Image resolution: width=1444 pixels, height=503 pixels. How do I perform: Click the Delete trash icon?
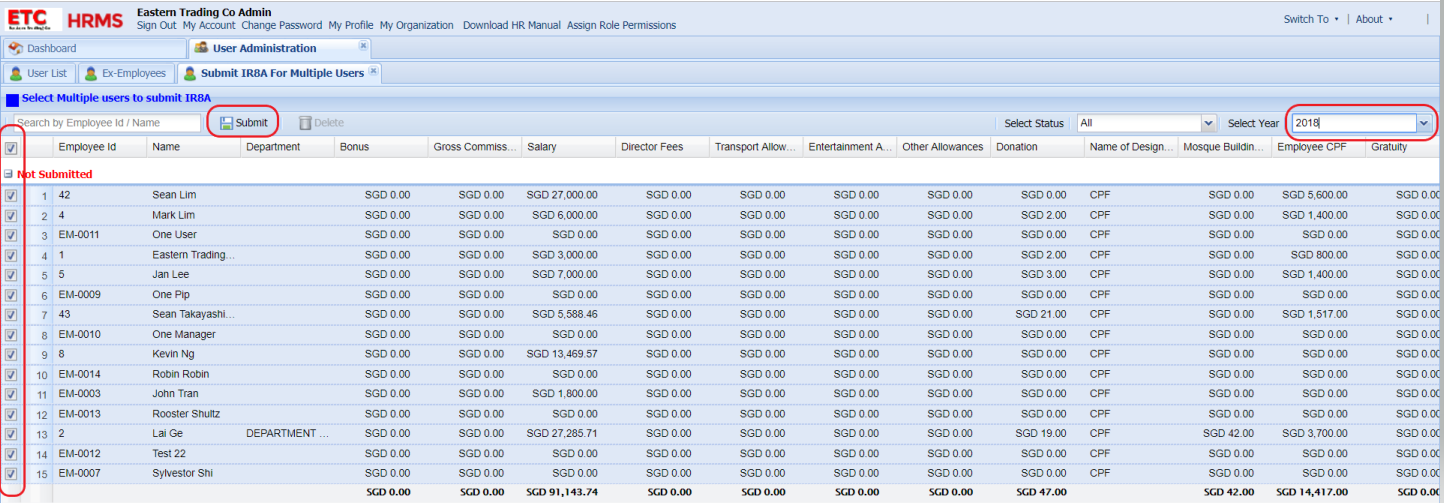pyautogui.click(x=305, y=123)
